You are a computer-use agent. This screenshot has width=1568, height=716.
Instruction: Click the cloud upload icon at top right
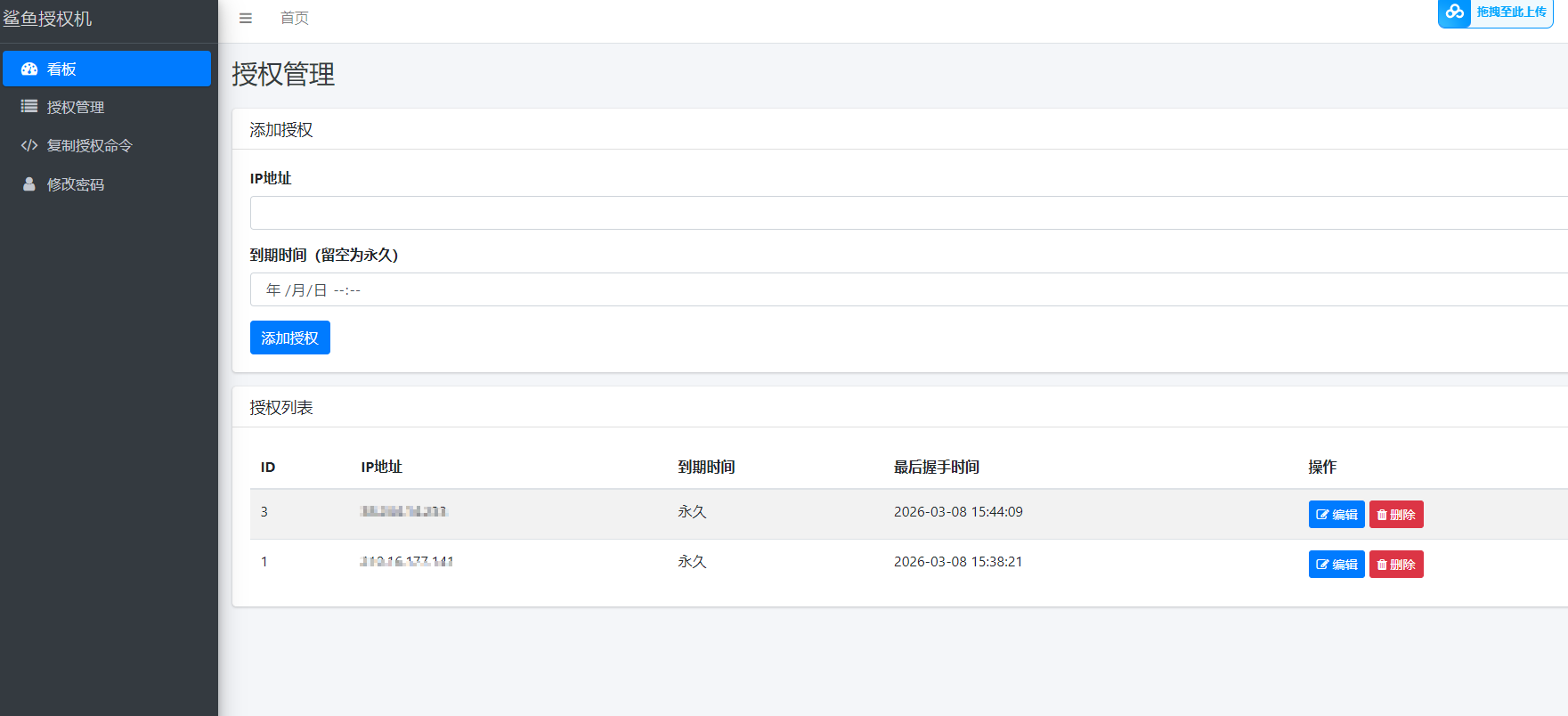point(1455,12)
